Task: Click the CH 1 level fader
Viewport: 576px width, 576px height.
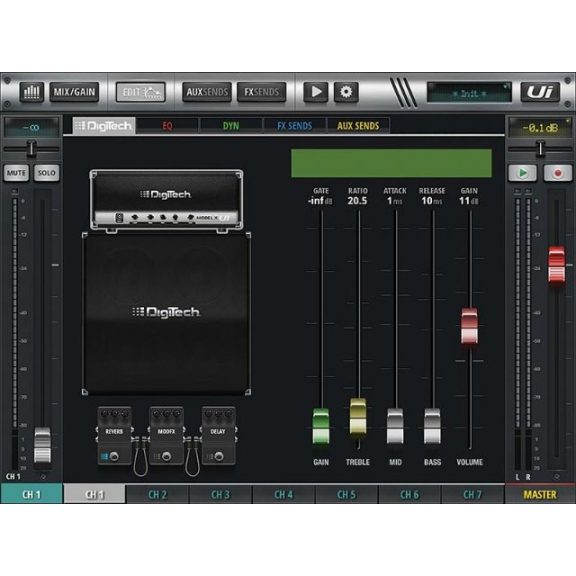Action: [x=43, y=445]
